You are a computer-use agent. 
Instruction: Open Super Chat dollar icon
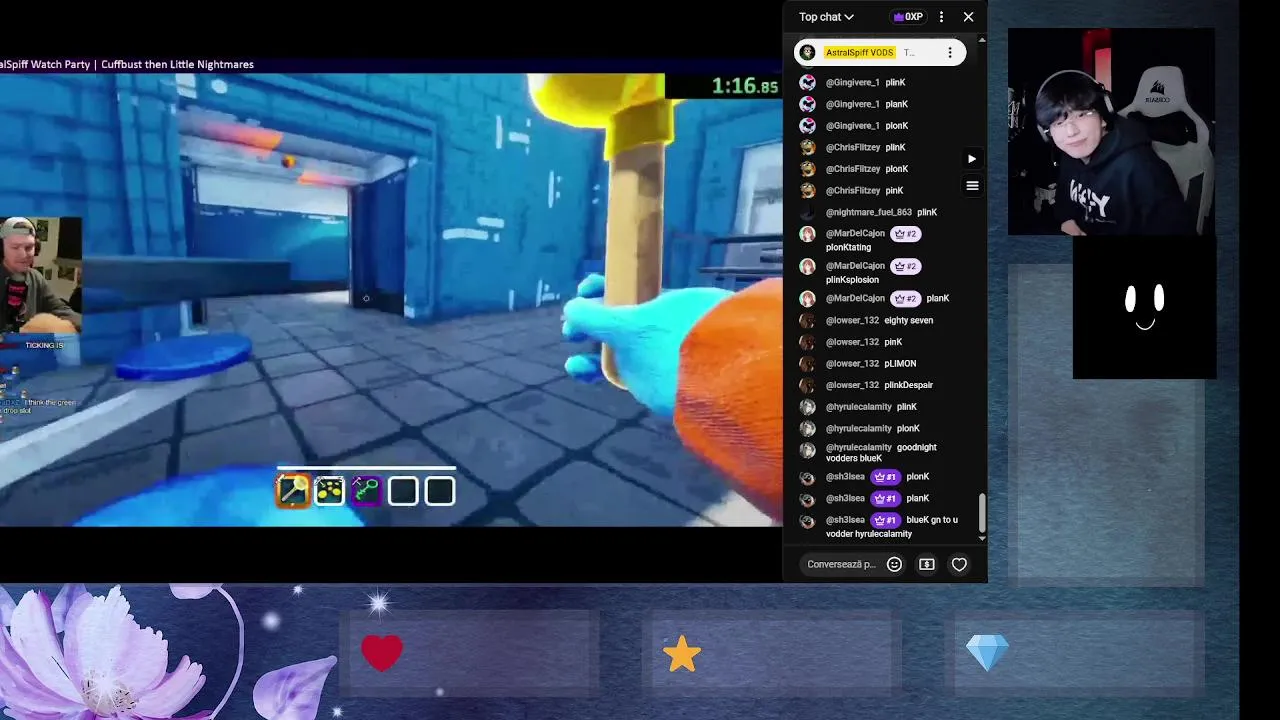[x=927, y=564]
